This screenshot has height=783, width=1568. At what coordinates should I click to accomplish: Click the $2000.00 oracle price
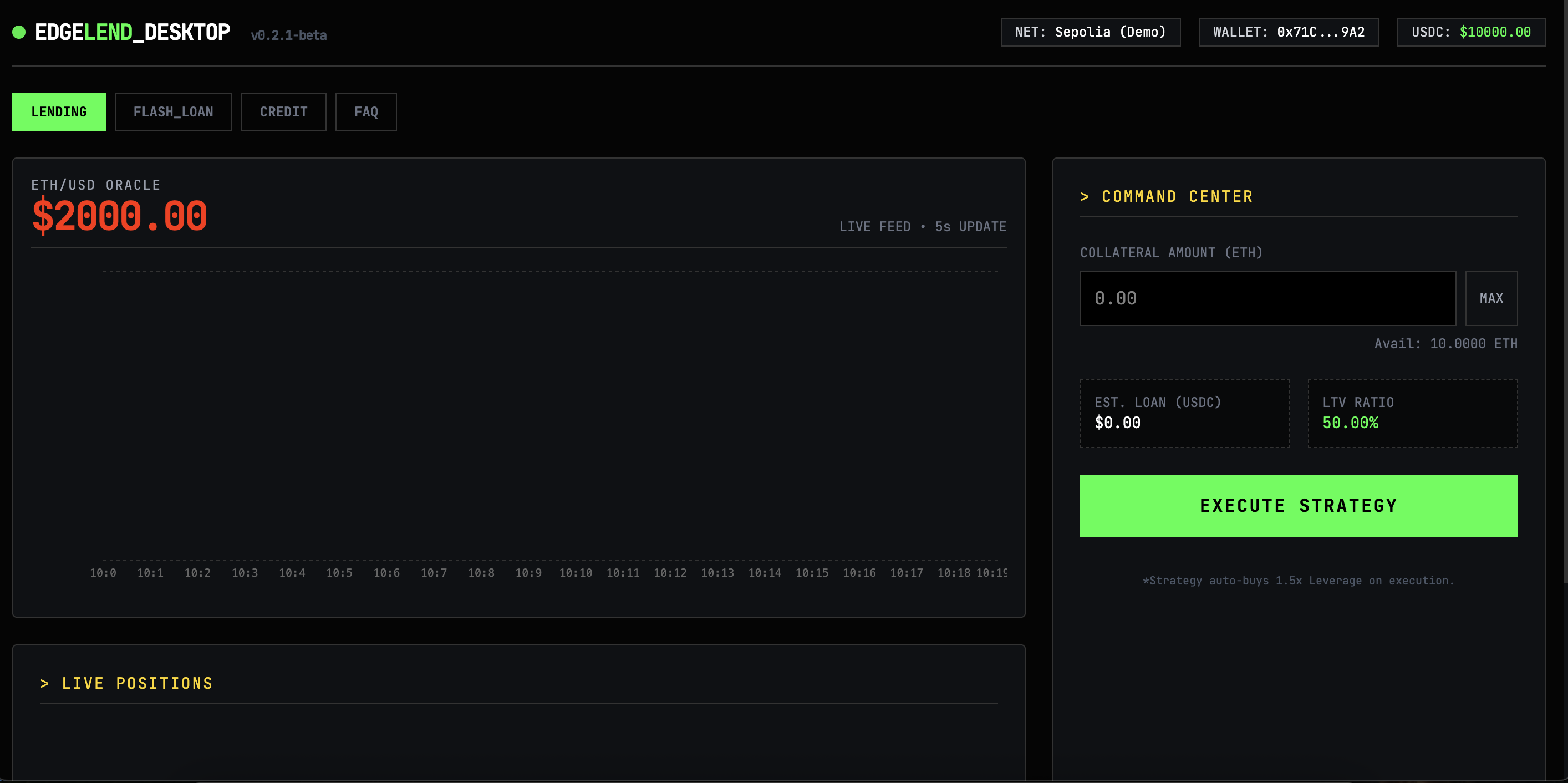[119, 217]
